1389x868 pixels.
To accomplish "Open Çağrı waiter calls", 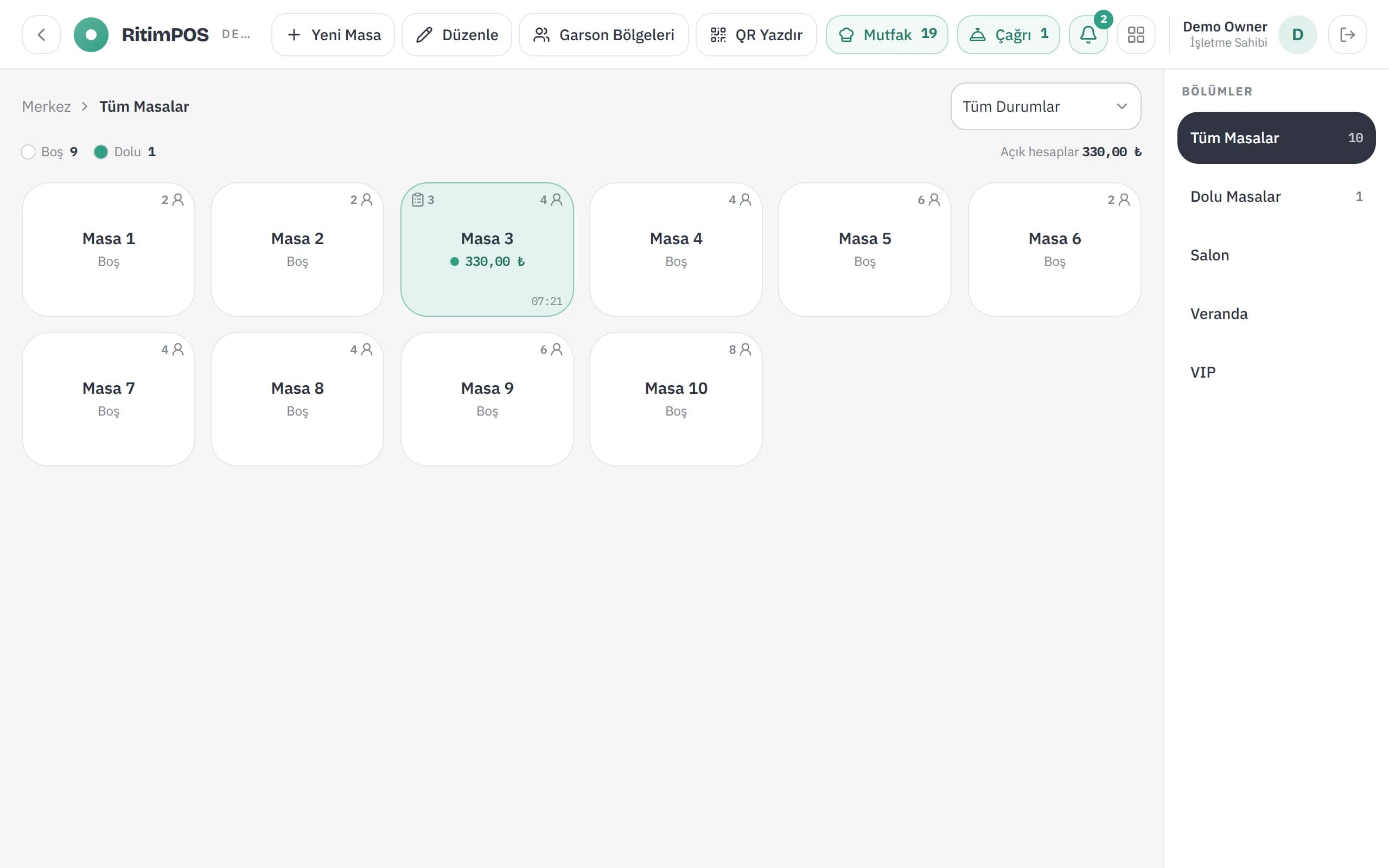I will (x=1008, y=34).
